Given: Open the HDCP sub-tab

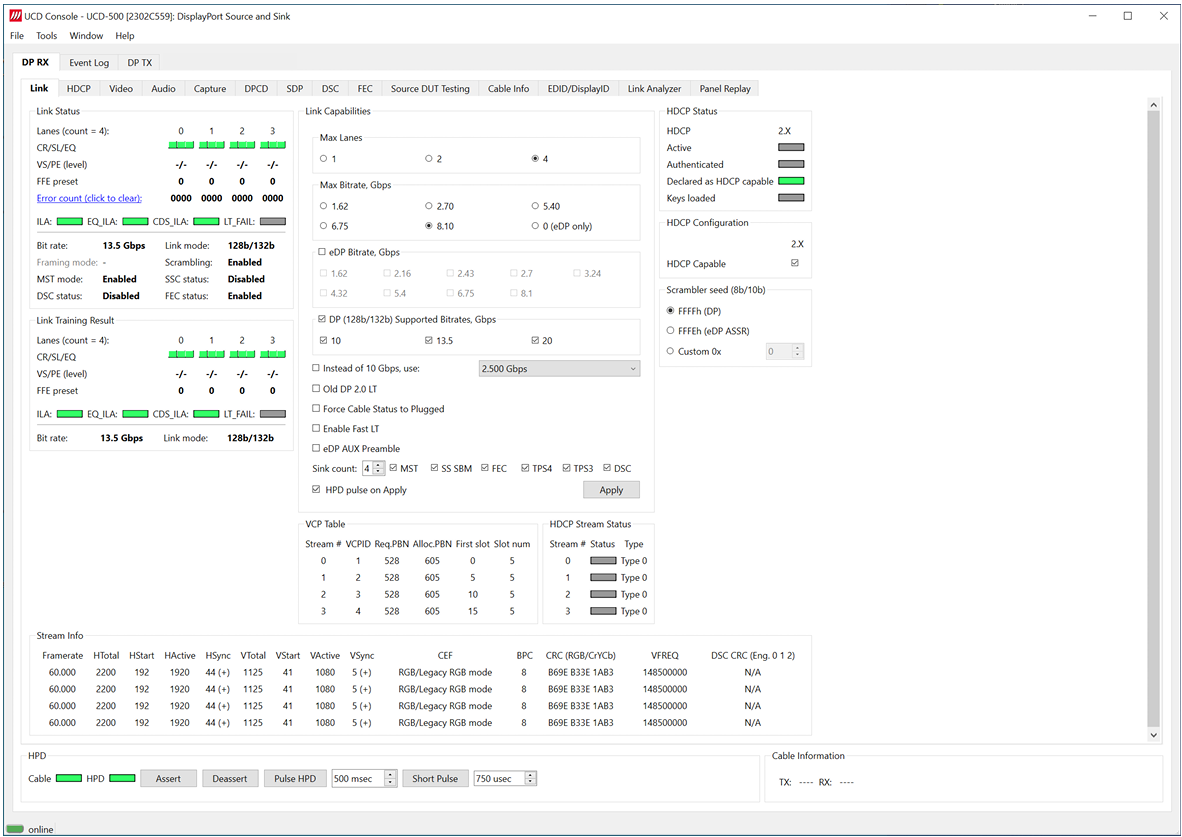Looking at the screenshot, I should (x=78, y=88).
